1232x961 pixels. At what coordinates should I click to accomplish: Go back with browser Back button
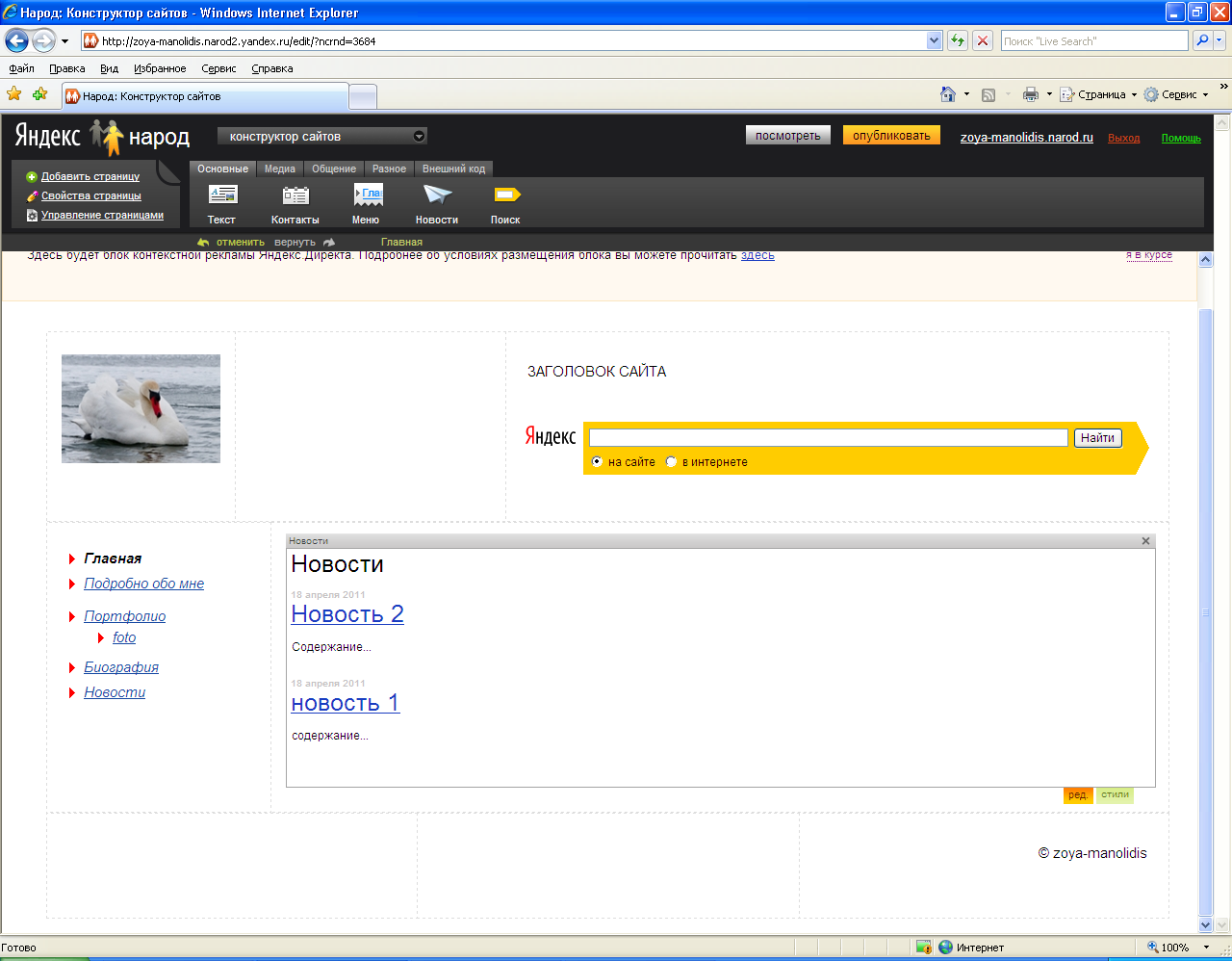(x=16, y=40)
